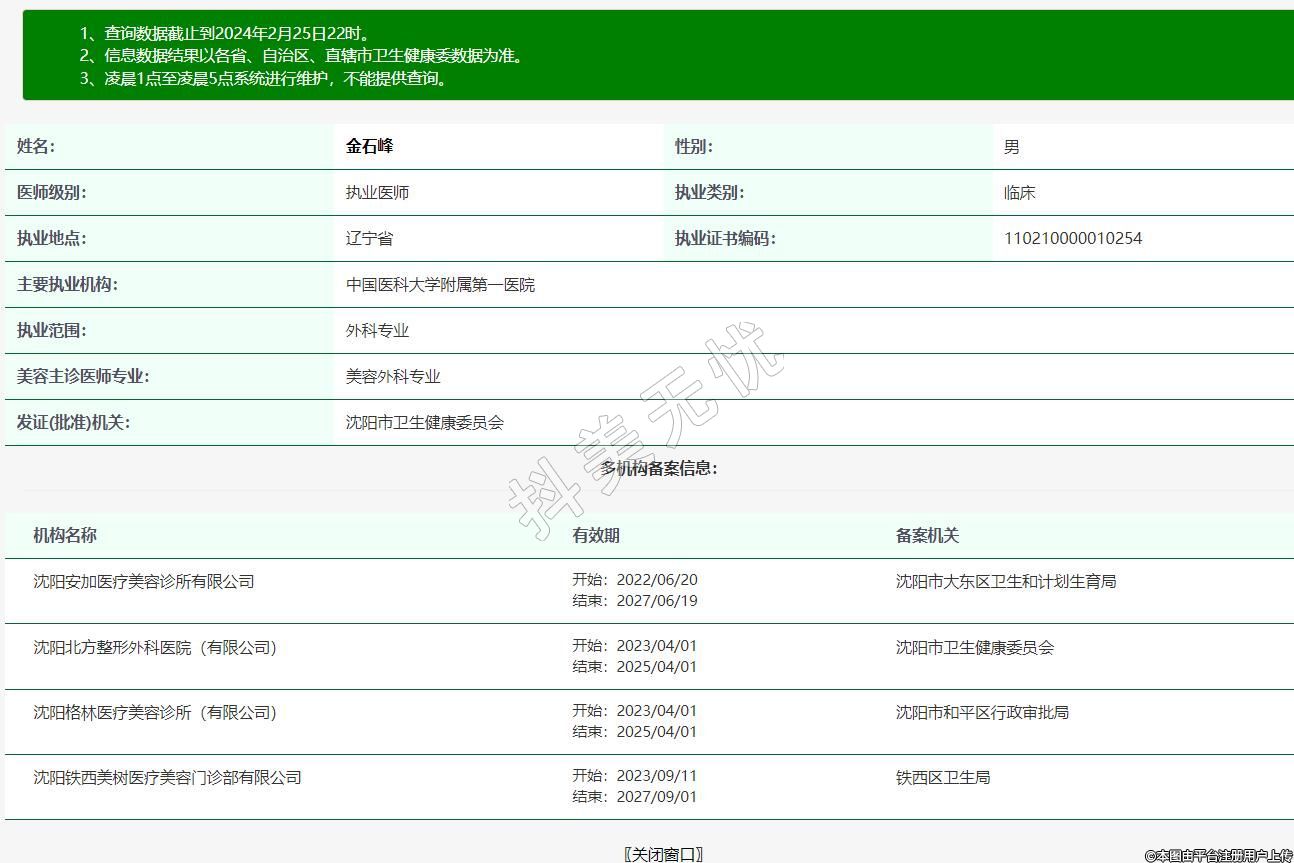
Task: Click the doctor name 金石峰
Action: point(370,146)
